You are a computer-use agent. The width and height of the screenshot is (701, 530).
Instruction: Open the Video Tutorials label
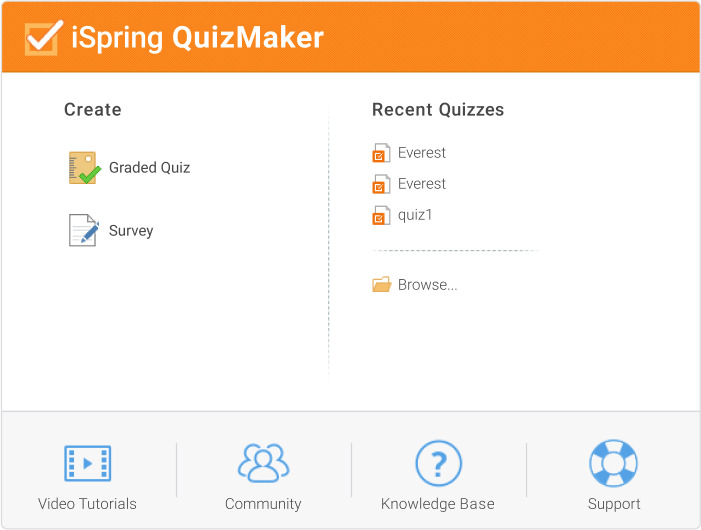coord(87,504)
